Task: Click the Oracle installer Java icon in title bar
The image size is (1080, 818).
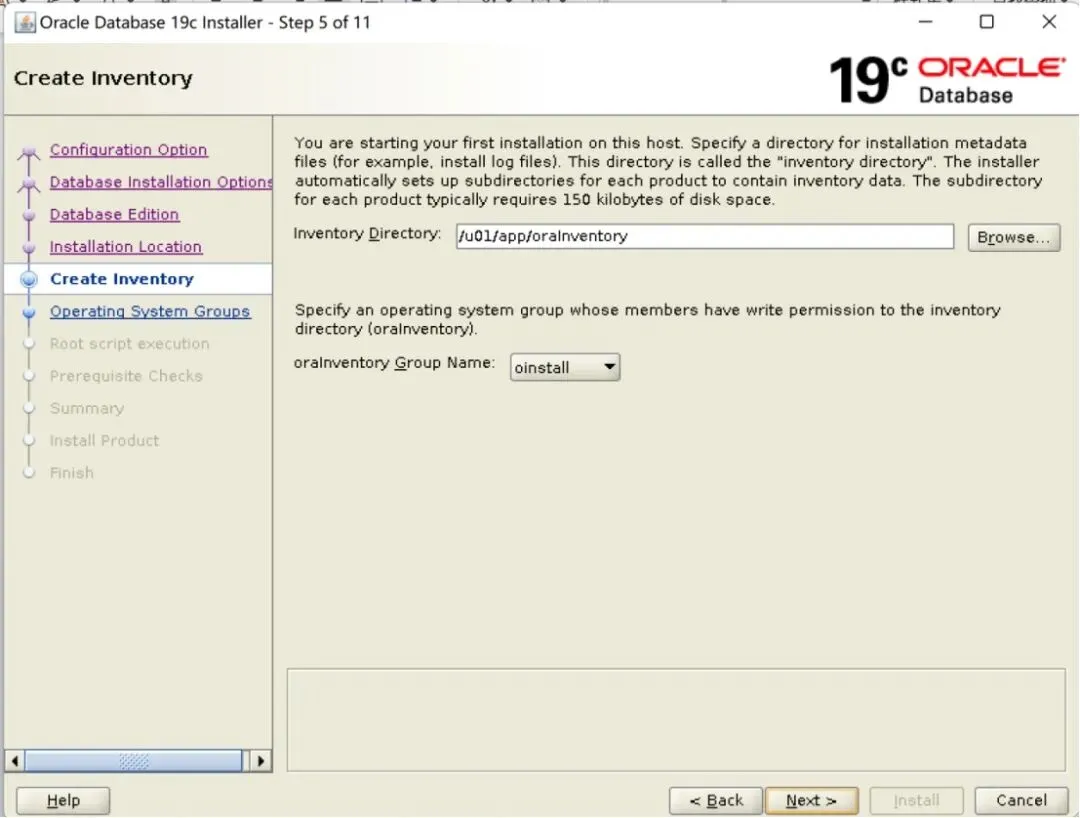Action: point(25,23)
